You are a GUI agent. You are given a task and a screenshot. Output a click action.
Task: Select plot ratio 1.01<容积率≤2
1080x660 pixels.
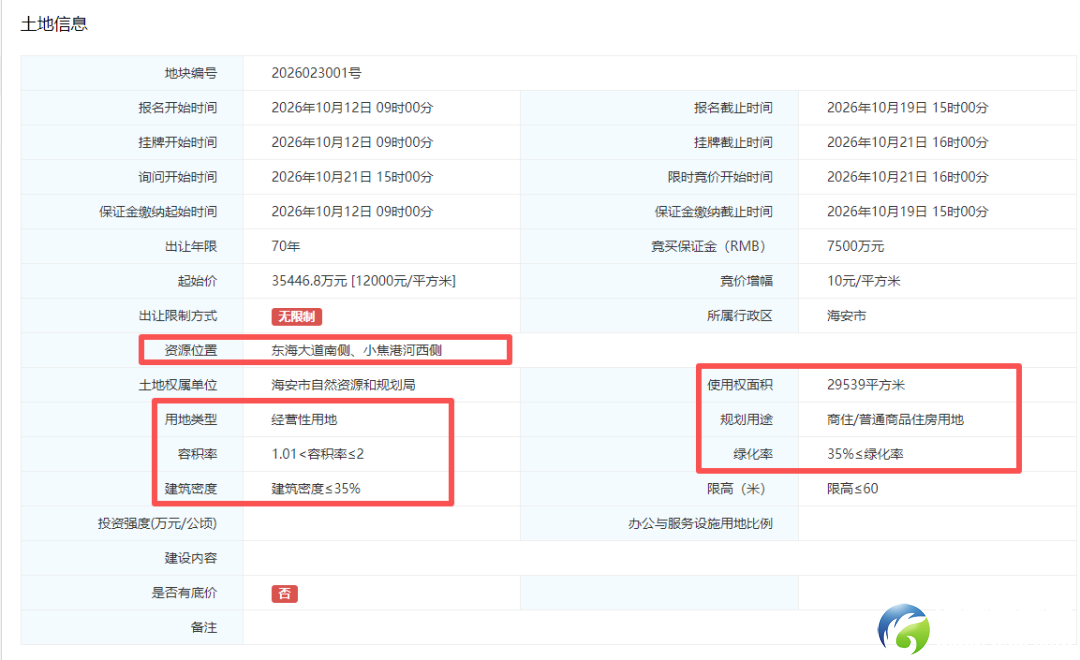click(318, 454)
